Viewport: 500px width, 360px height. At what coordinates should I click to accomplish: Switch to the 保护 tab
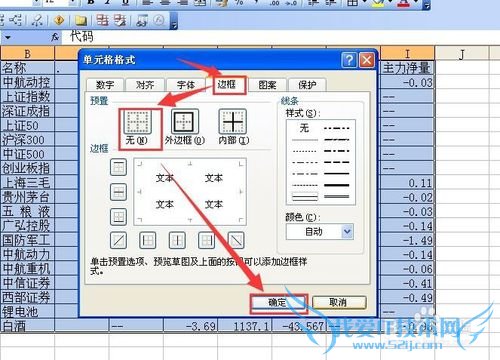point(307,85)
